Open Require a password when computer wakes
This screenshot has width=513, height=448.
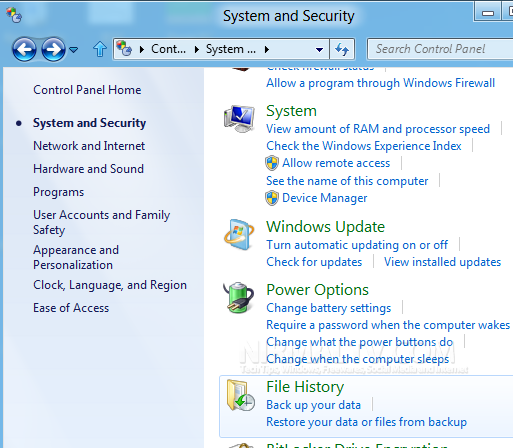pyautogui.click(x=388, y=325)
